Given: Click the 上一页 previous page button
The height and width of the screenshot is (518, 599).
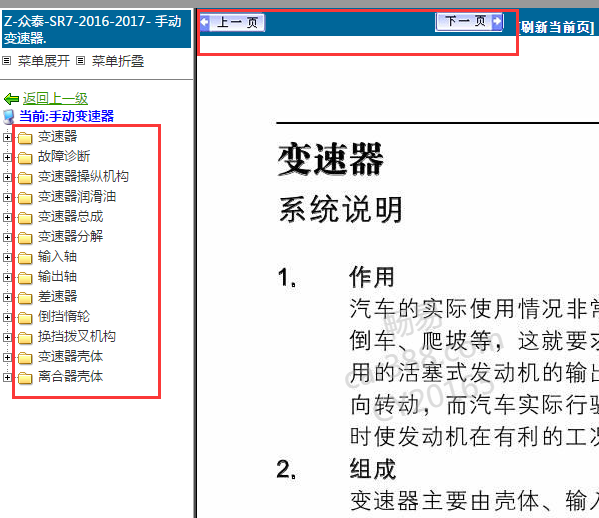Looking at the screenshot, I should [x=233, y=22].
